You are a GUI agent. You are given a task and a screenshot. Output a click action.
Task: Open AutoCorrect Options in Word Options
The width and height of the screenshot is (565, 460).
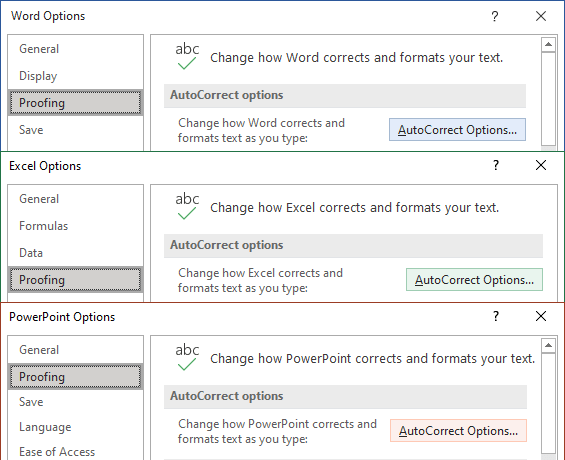(x=457, y=130)
